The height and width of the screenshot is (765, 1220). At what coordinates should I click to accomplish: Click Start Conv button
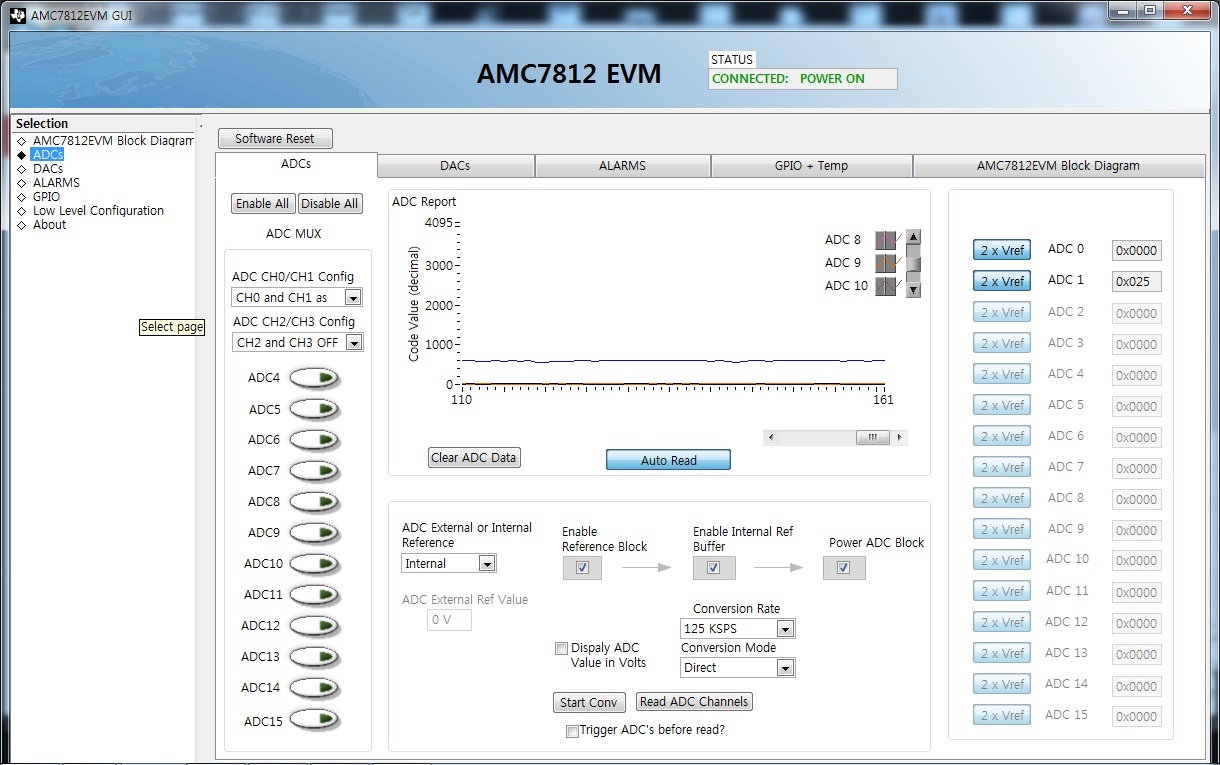pyautogui.click(x=589, y=703)
